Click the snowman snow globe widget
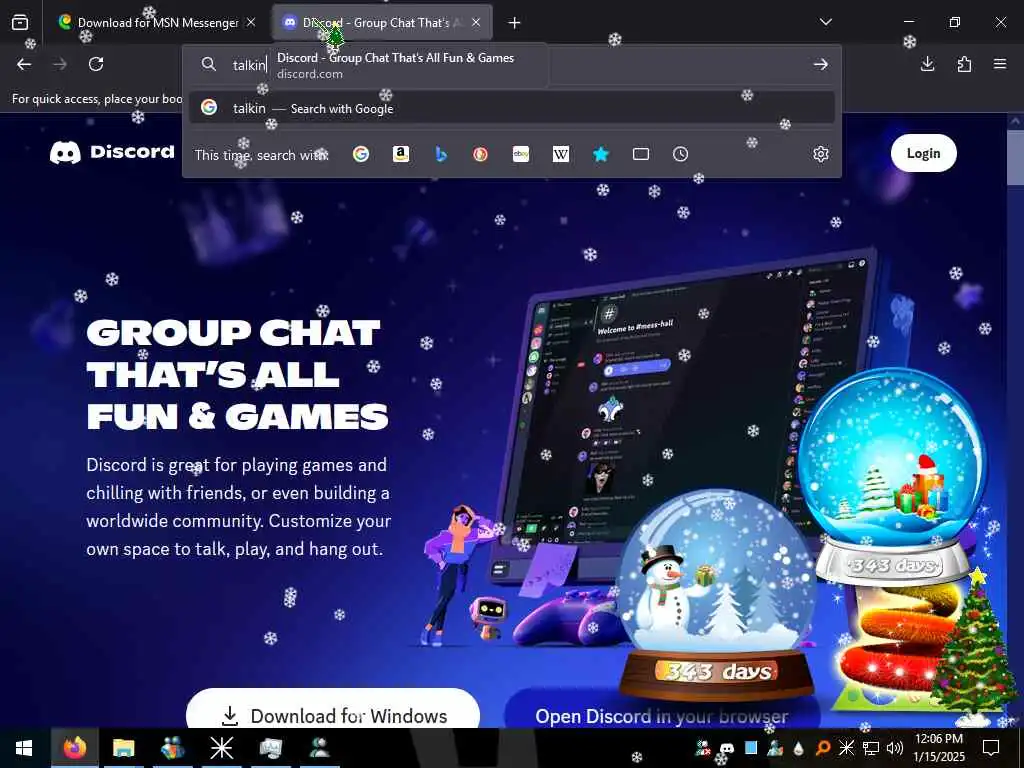1024x768 pixels. click(716, 596)
